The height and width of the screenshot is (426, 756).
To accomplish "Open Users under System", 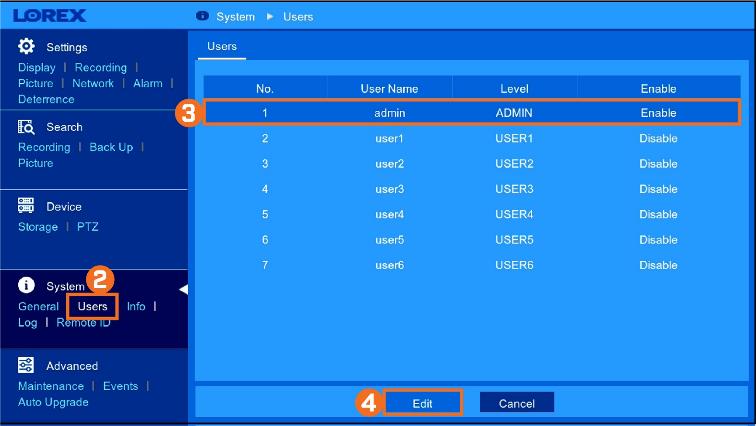I will click(x=93, y=306).
